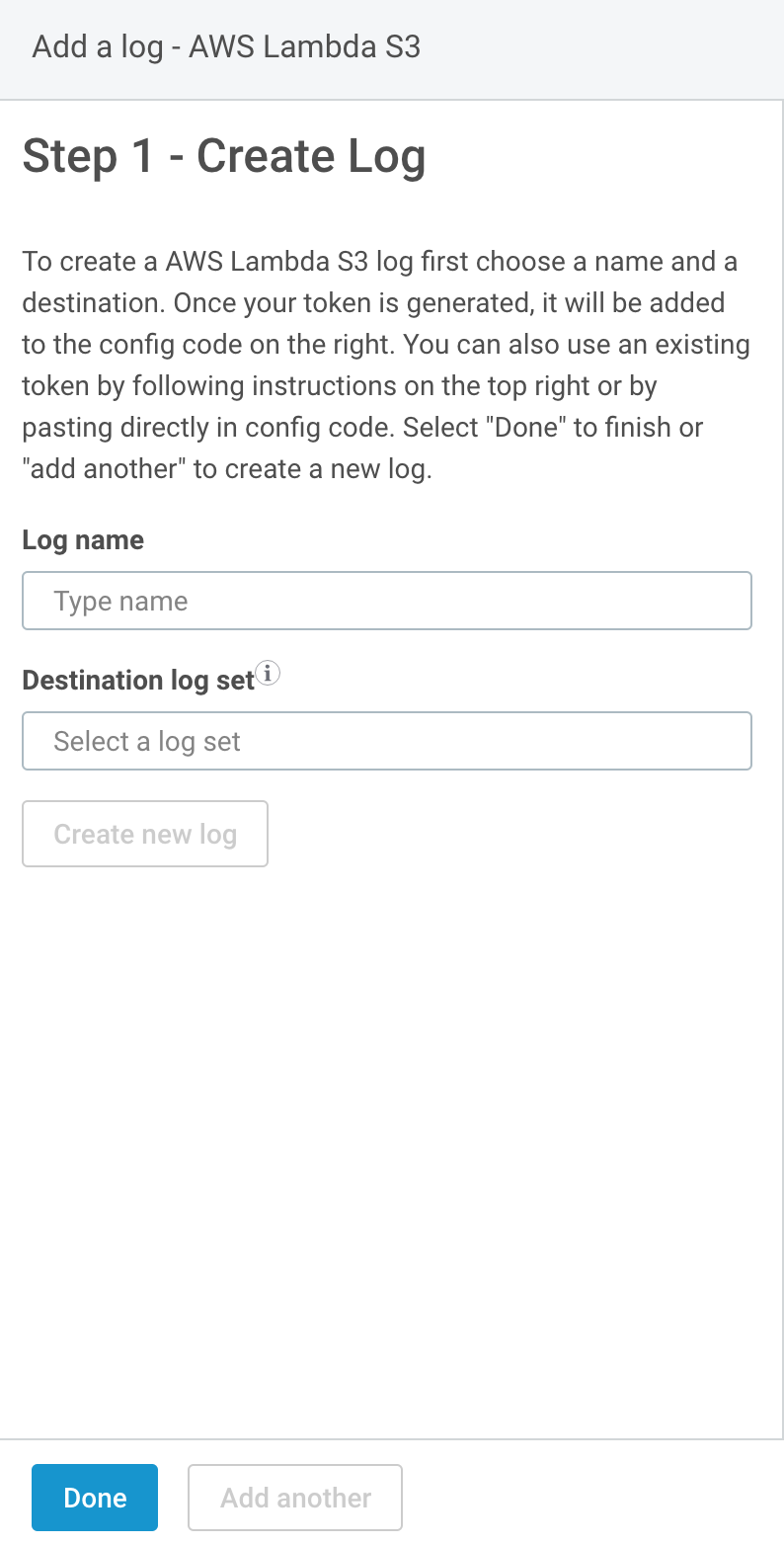Click the text mentioning 'existing token' instructions
The height and width of the screenshot is (1545, 784).
[x=386, y=366]
